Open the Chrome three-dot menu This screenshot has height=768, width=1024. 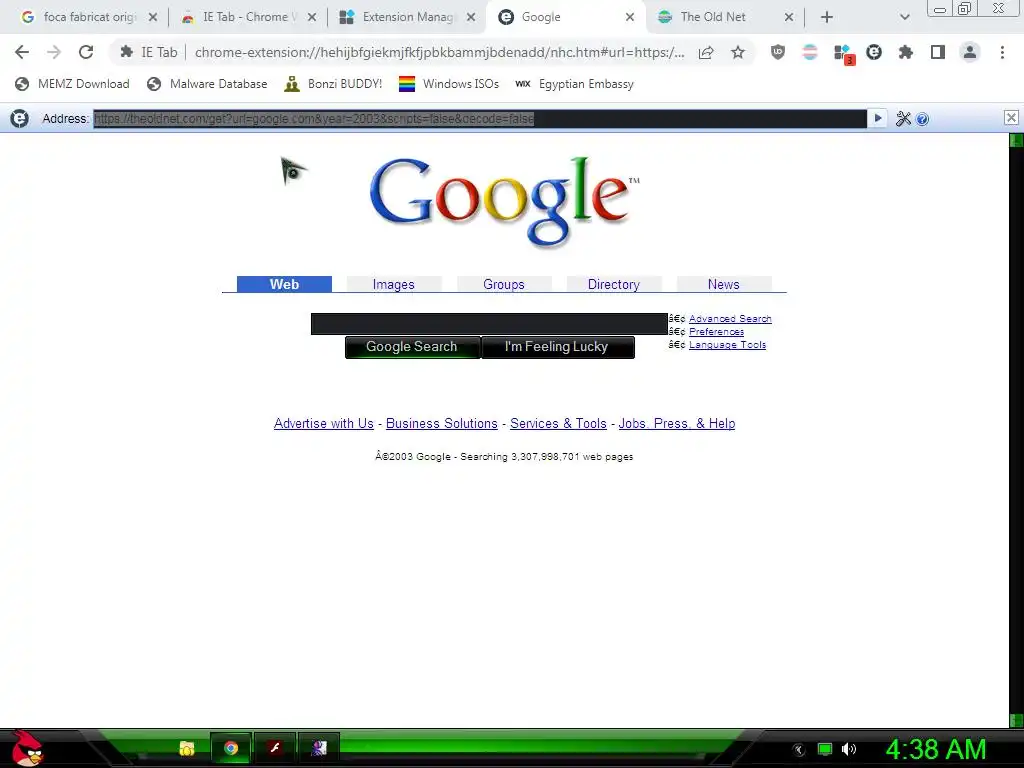(x=1002, y=52)
